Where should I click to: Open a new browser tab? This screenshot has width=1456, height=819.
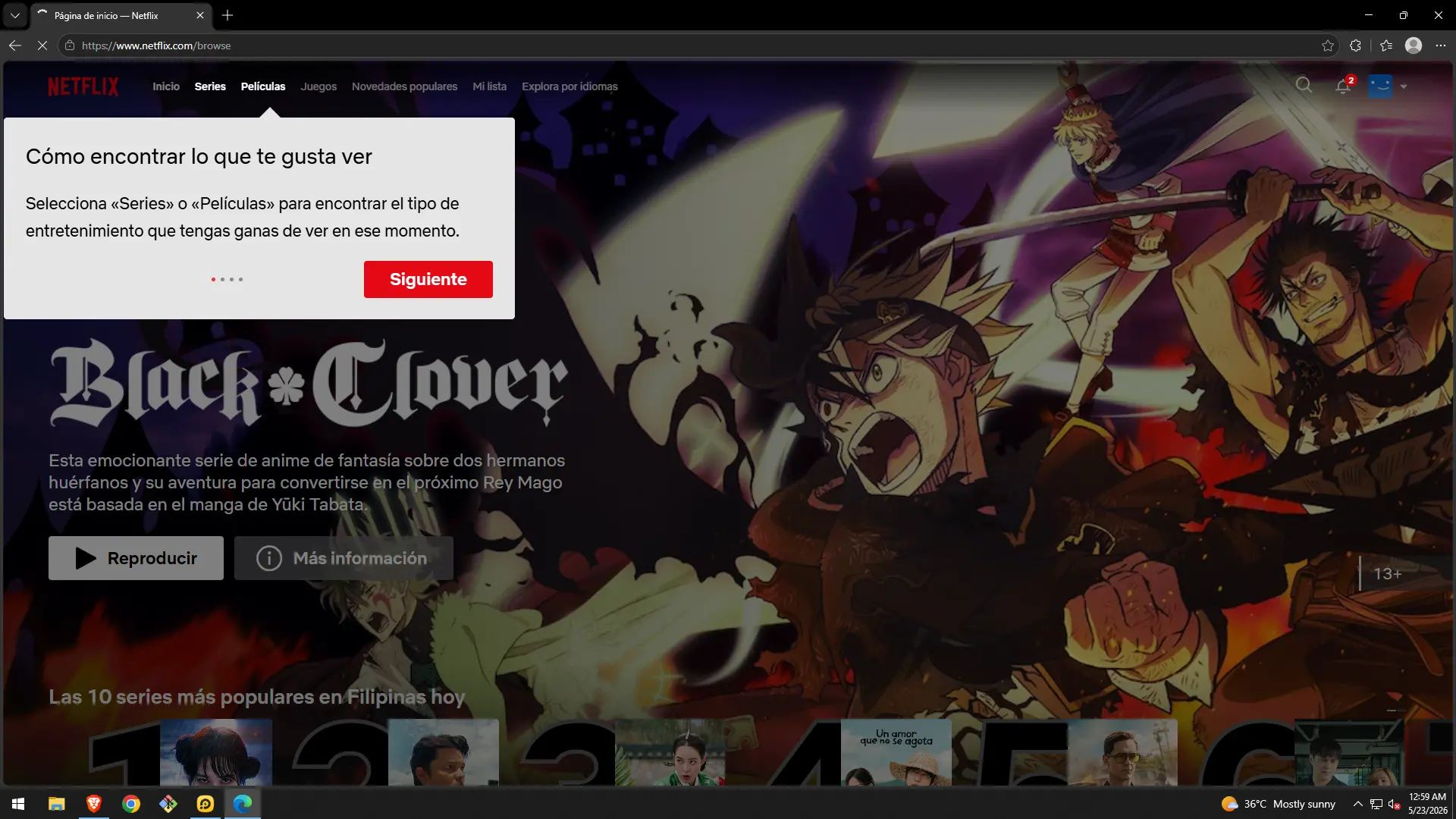coord(227,15)
